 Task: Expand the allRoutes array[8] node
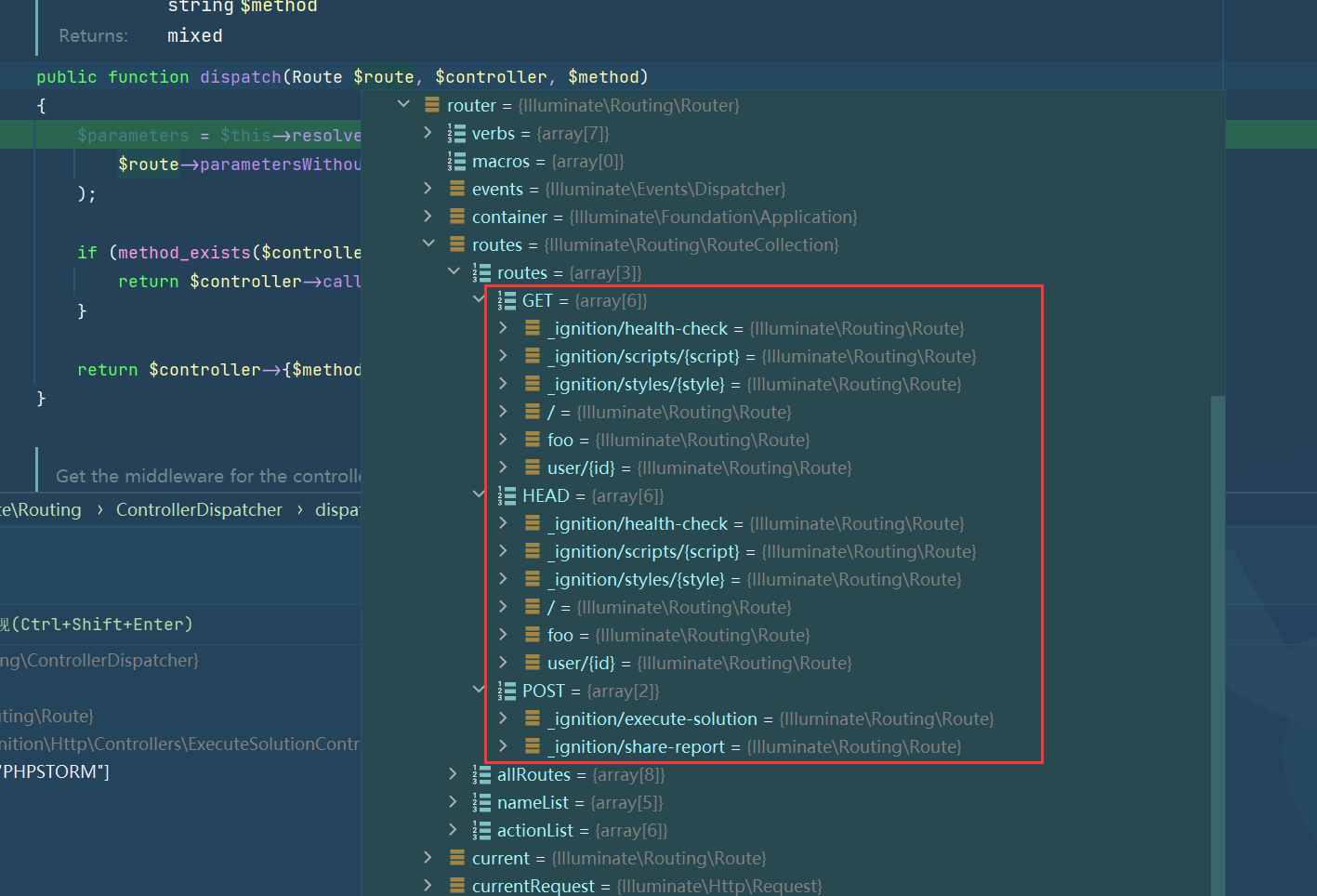pos(453,774)
